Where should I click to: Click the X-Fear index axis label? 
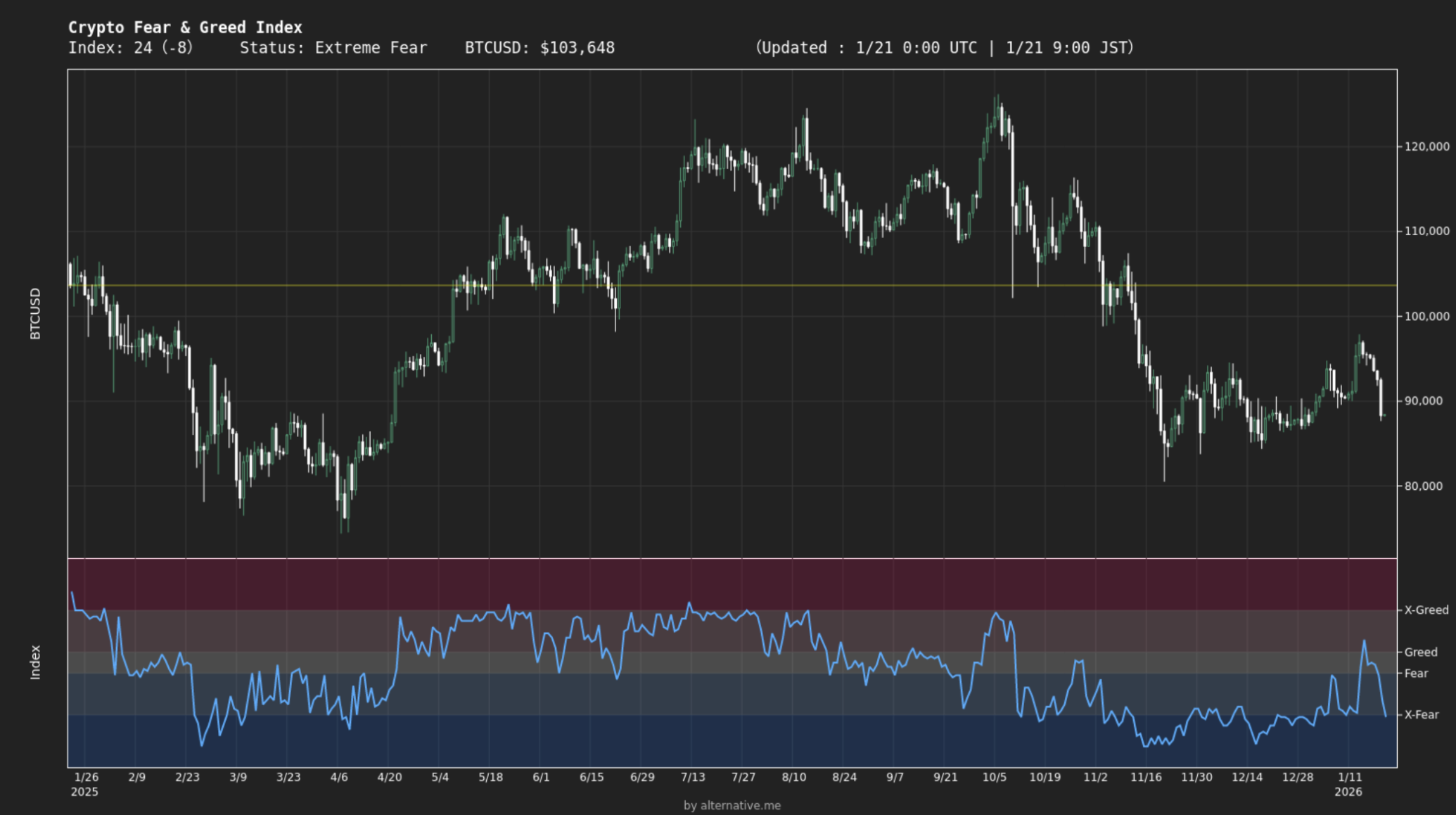click(x=1421, y=714)
